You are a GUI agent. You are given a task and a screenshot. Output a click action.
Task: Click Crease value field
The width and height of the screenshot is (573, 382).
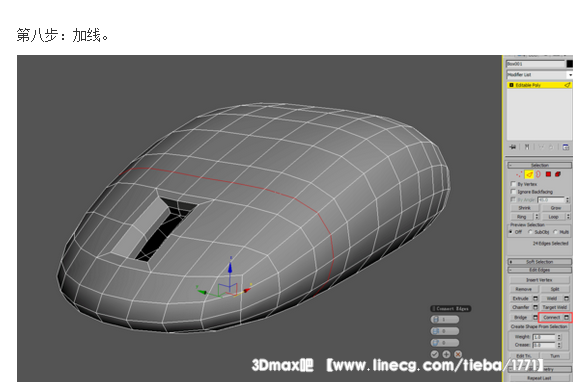coord(544,345)
